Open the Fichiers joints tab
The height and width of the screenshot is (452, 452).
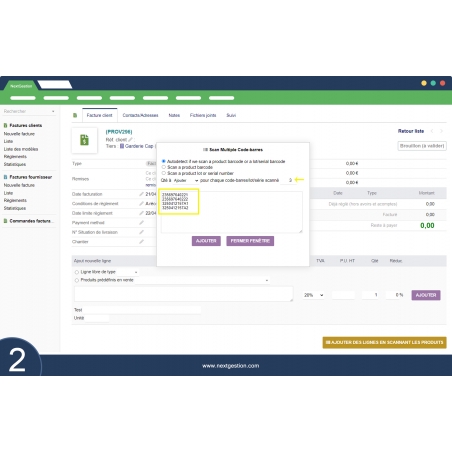pos(203,115)
